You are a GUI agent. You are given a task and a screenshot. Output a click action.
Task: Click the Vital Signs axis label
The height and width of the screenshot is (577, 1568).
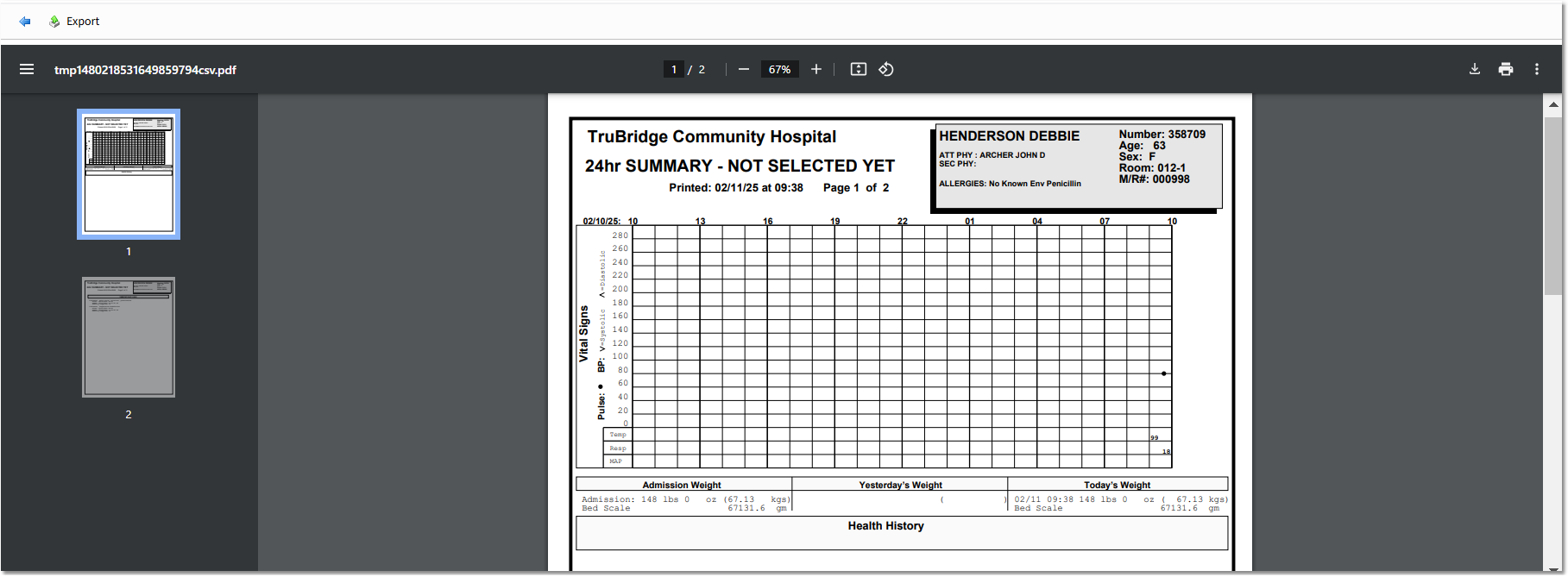pyautogui.click(x=584, y=333)
